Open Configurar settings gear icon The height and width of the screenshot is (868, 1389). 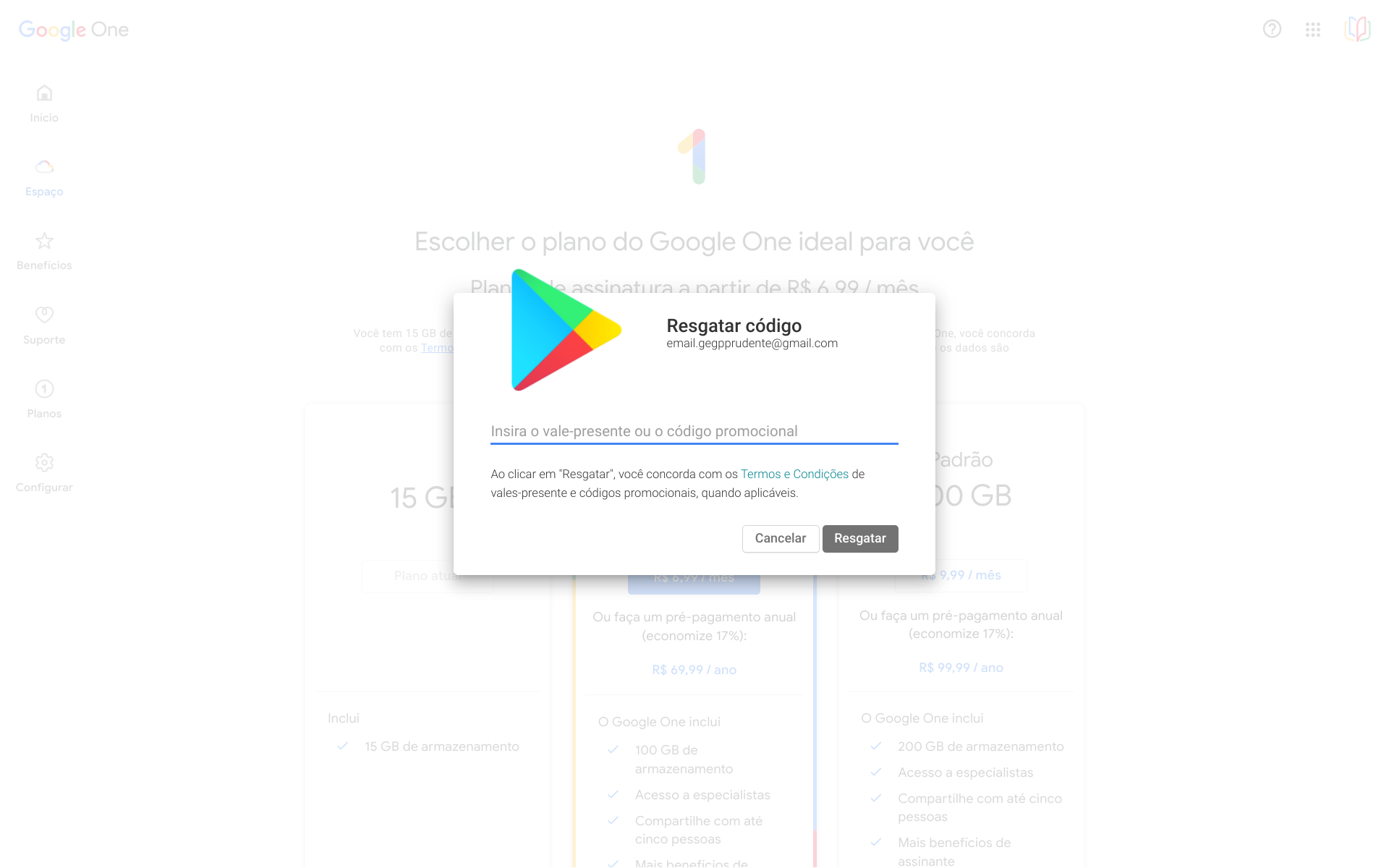44,463
